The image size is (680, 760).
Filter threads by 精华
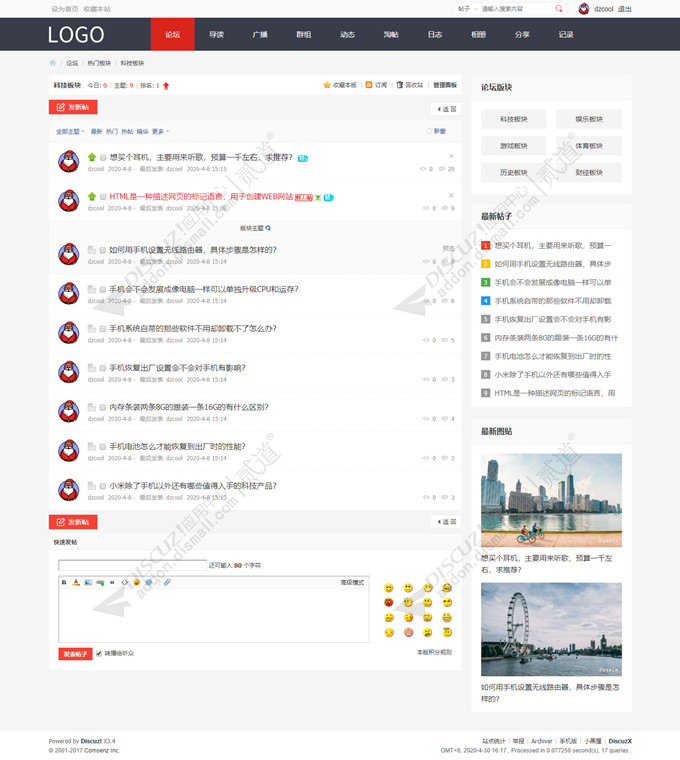[x=142, y=131]
